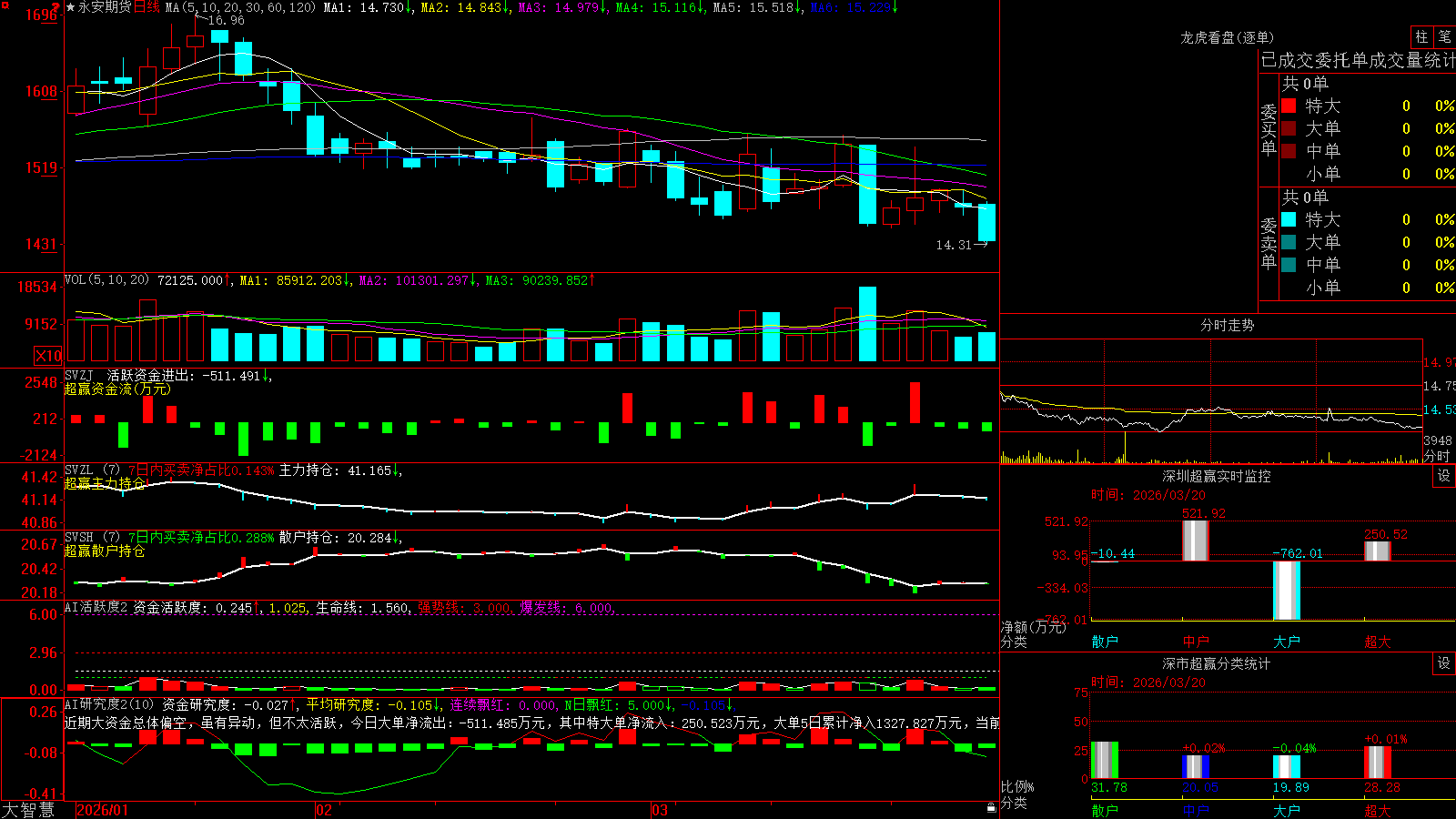Open 设 settings for 深圳超赢实时监控

click(1444, 476)
